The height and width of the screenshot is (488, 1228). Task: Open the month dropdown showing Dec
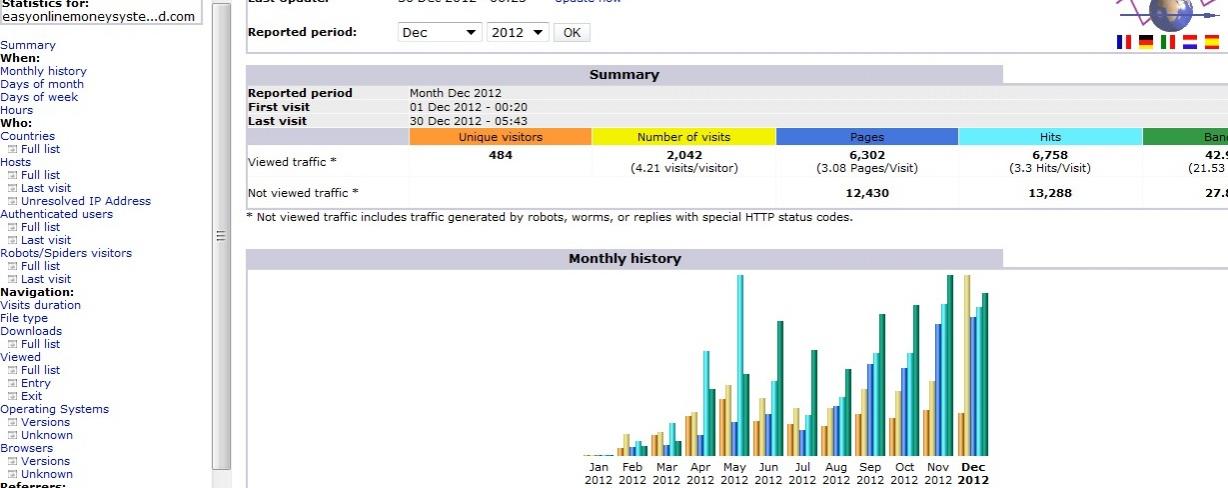439,33
